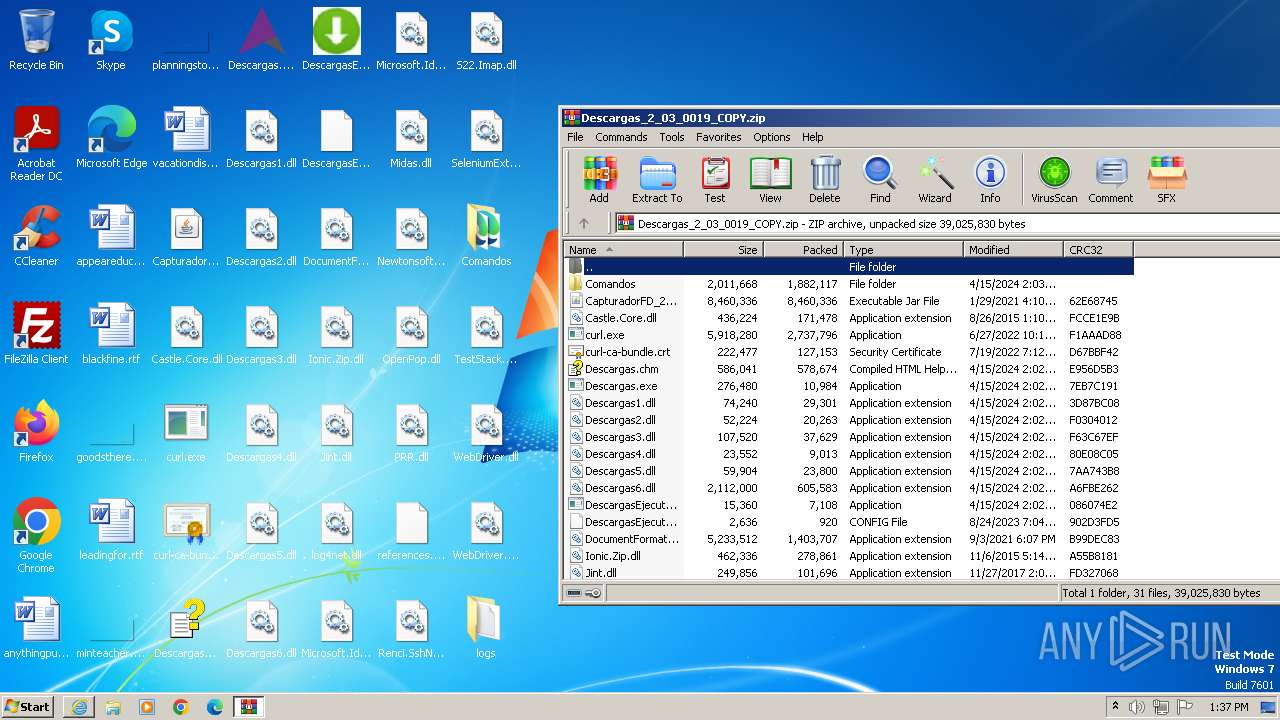
Task: Click the taskbar clock 1:37 PM
Action: [1228, 707]
